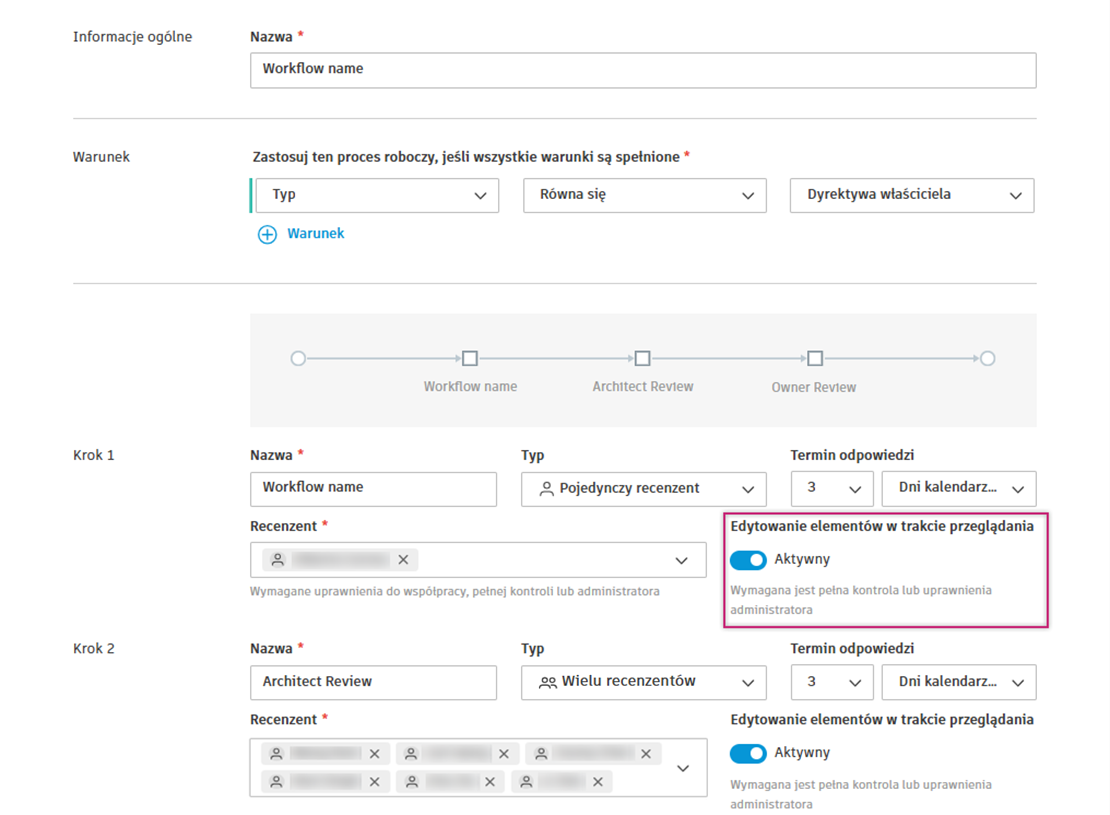Remove the first reviewer chip in Krok 2

[375, 754]
